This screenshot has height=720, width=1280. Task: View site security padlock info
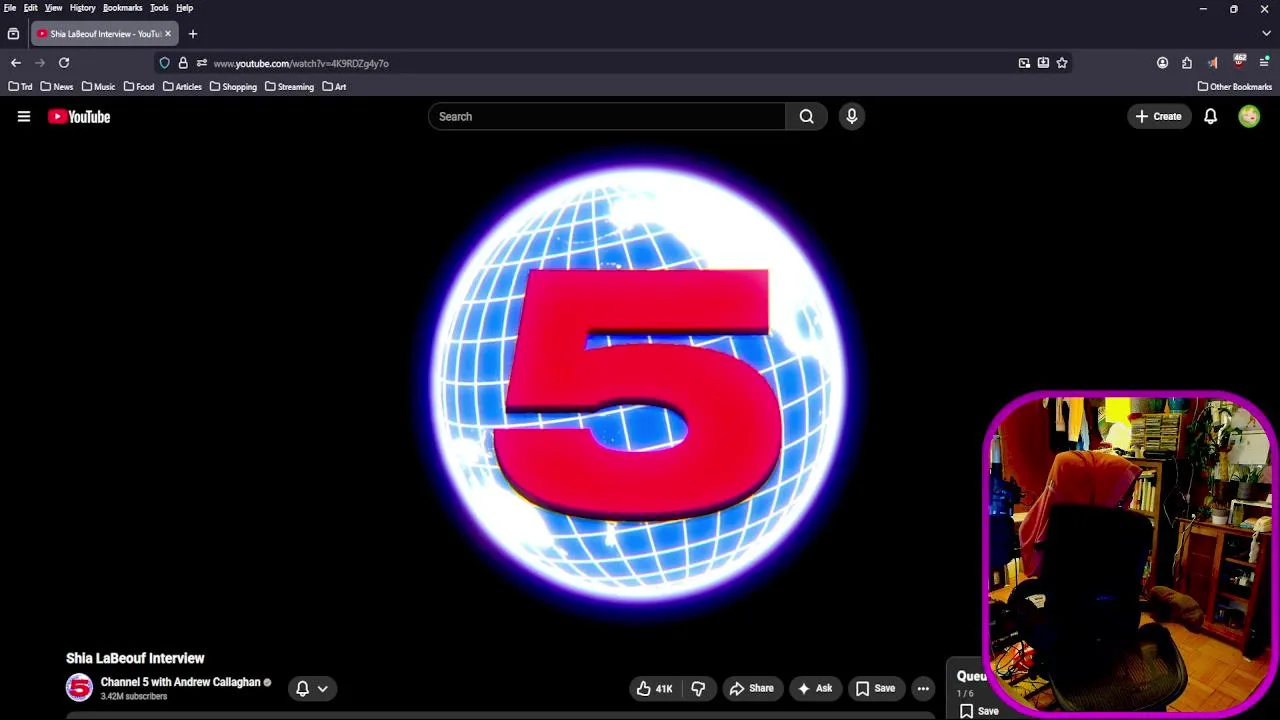pos(183,63)
